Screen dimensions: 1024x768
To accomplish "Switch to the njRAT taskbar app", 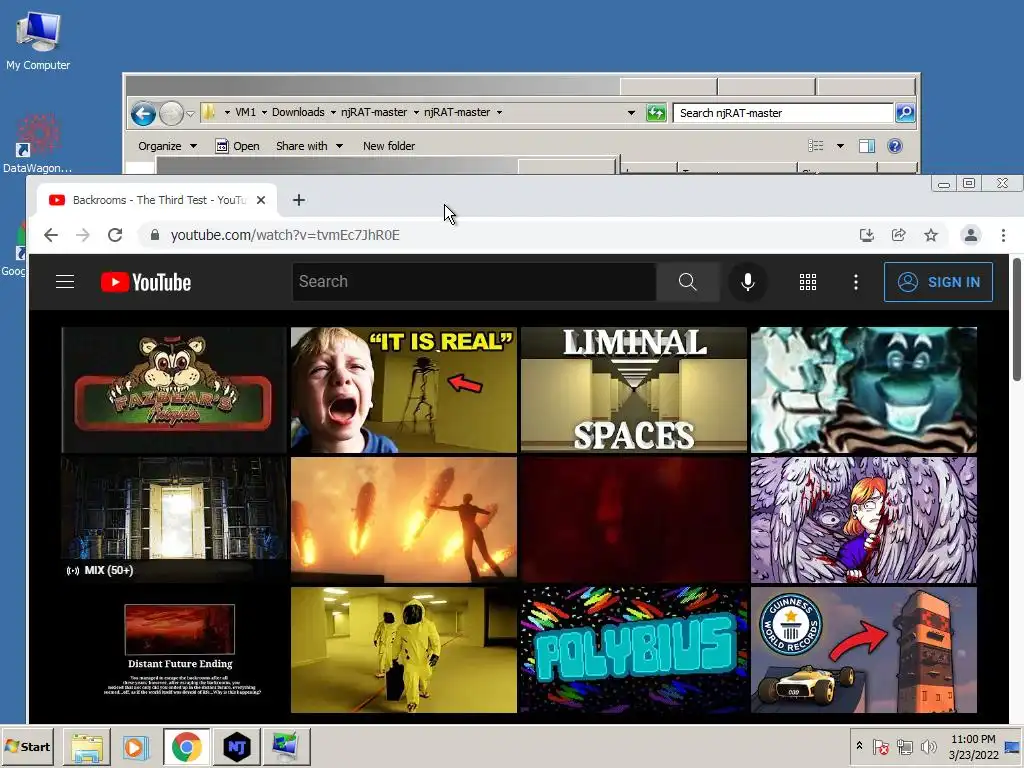I will coord(237,747).
